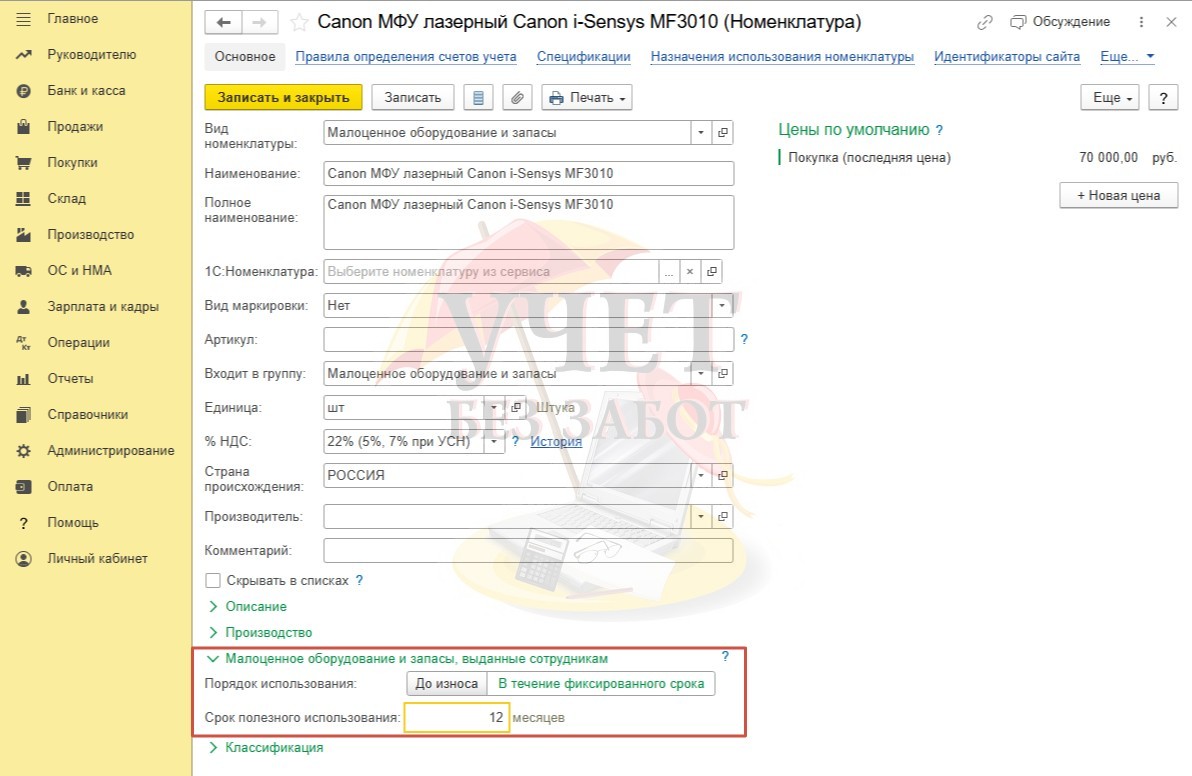The image size is (1192, 776).
Task: Click the История link
Action: 555,441
